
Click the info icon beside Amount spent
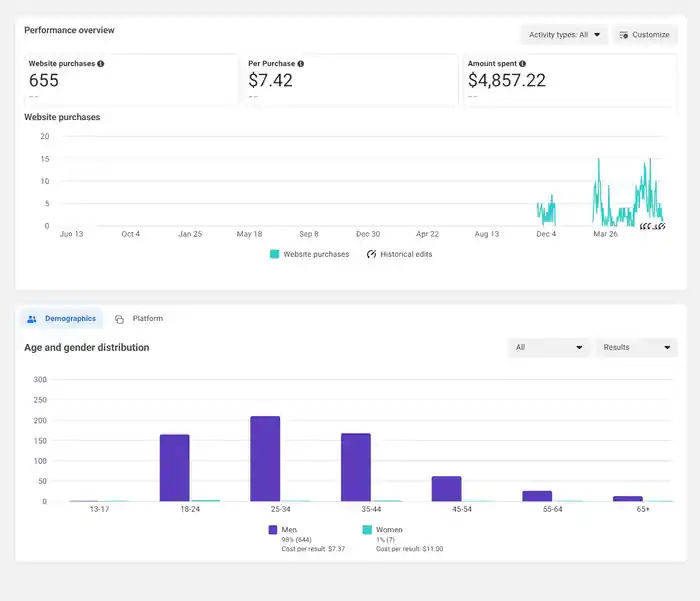point(522,64)
